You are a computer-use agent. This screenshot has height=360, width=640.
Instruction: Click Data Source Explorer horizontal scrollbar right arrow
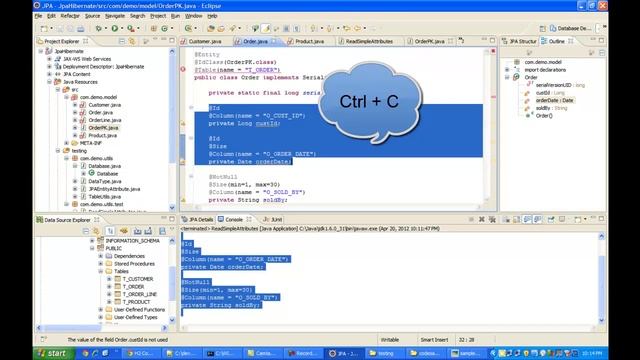164,327
